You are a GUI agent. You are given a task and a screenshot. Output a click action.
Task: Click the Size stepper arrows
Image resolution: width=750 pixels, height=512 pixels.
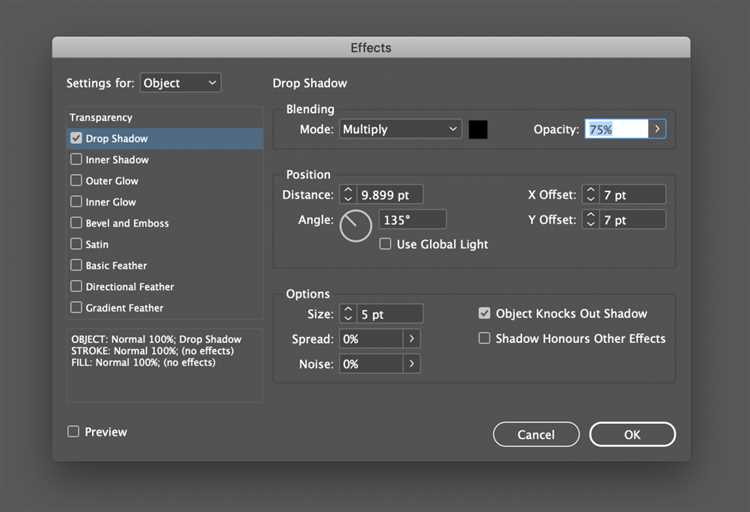[x=348, y=314]
